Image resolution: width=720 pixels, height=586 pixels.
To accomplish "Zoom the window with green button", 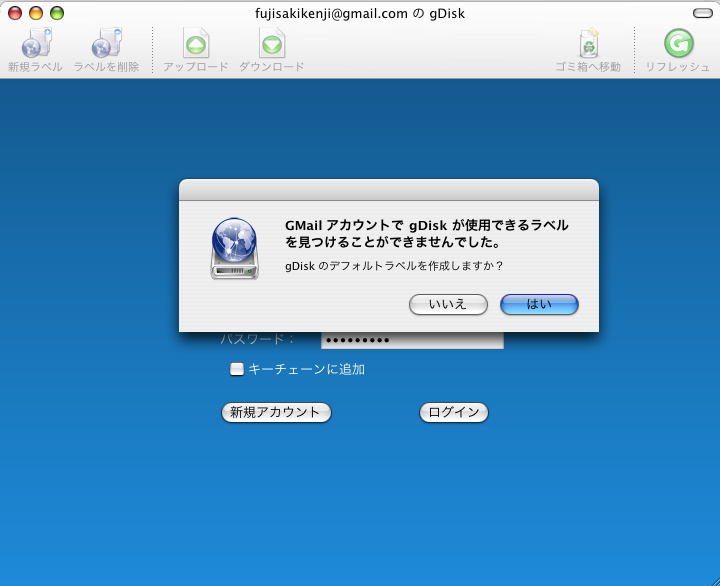I will tap(57, 13).
